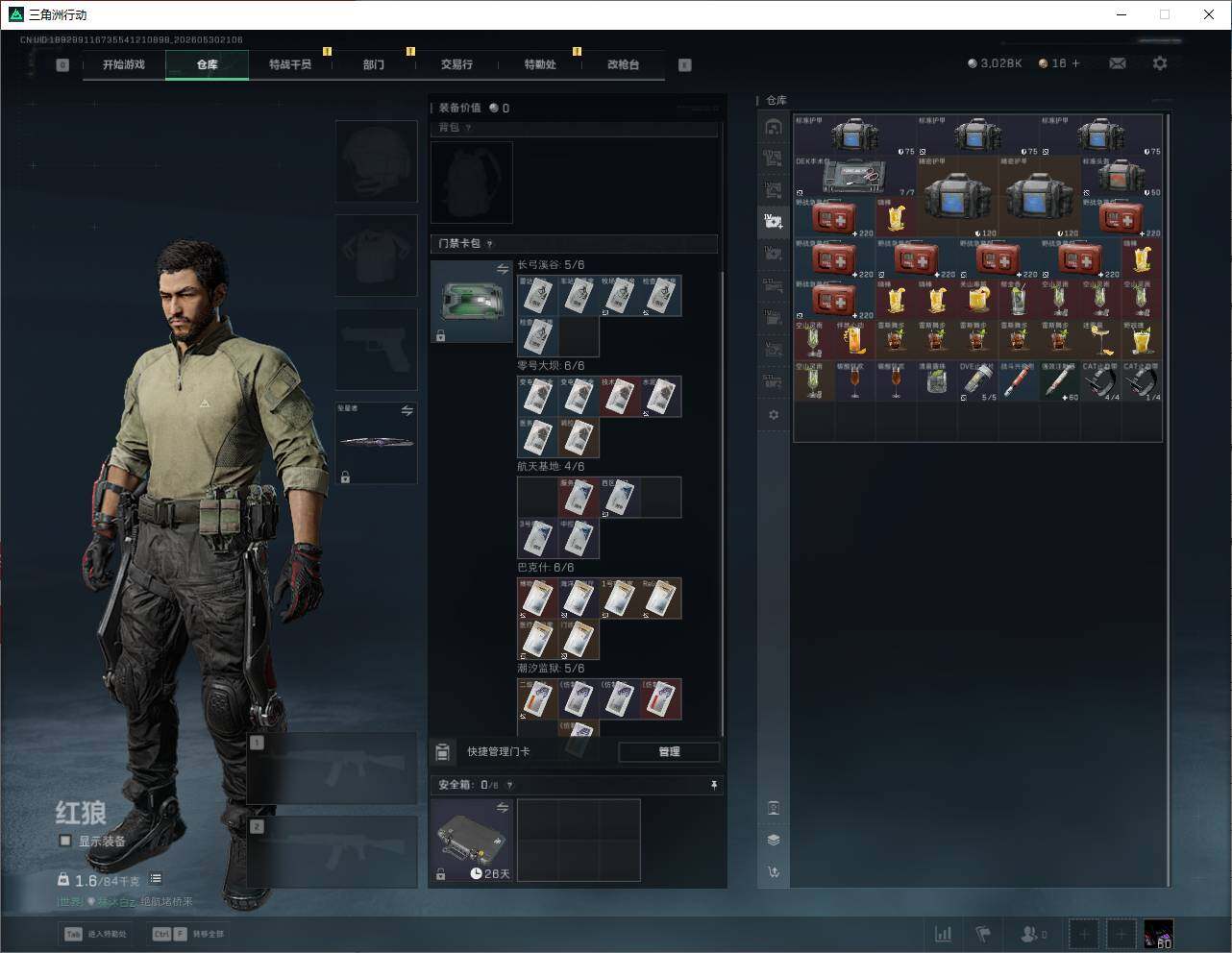Show help for 安全箱 question mark
Screen dimensions: 1232x953
509,785
